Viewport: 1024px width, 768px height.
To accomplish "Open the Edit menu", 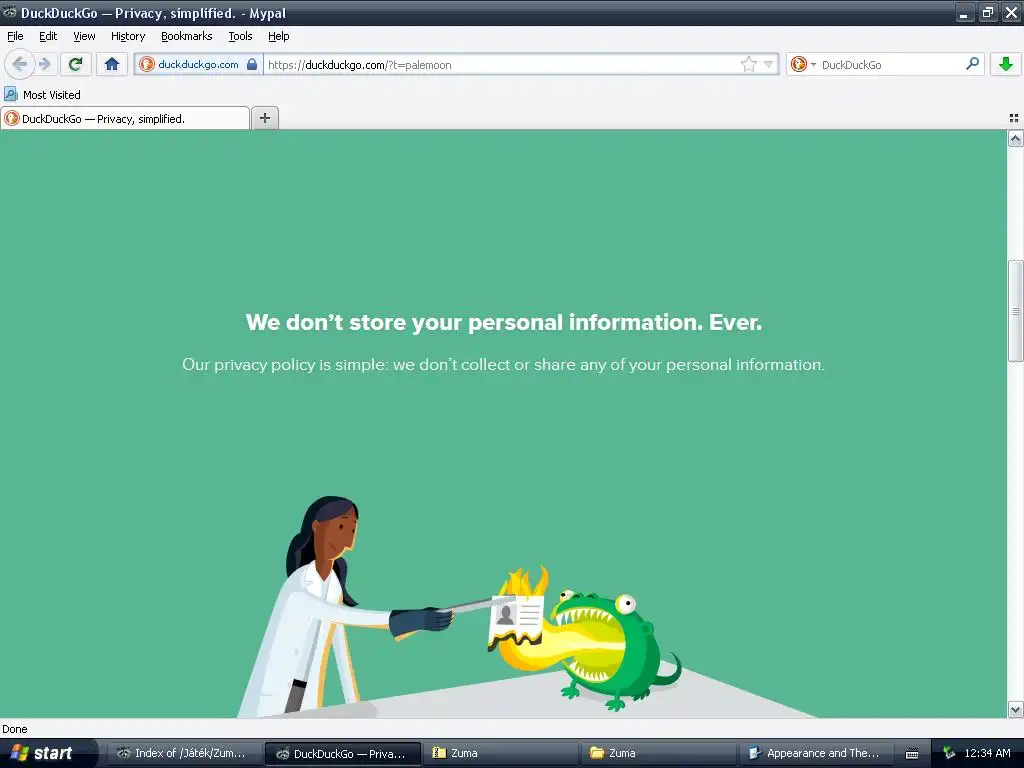I will click(48, 36).
